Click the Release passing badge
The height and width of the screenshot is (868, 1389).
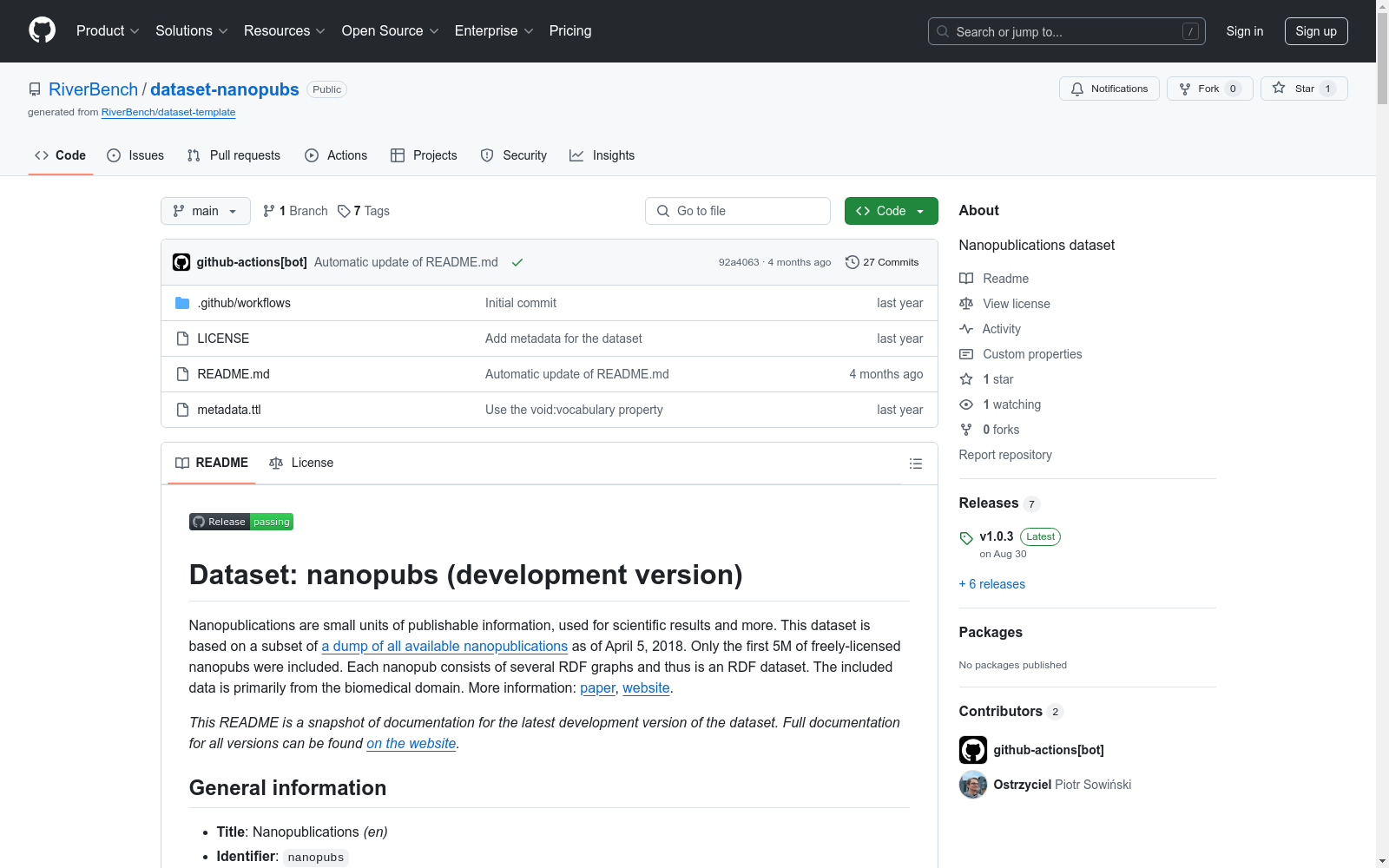[241, 522]
